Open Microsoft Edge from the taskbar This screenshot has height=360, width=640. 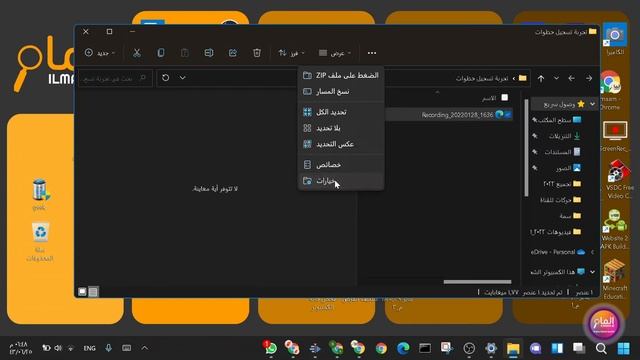403,348
